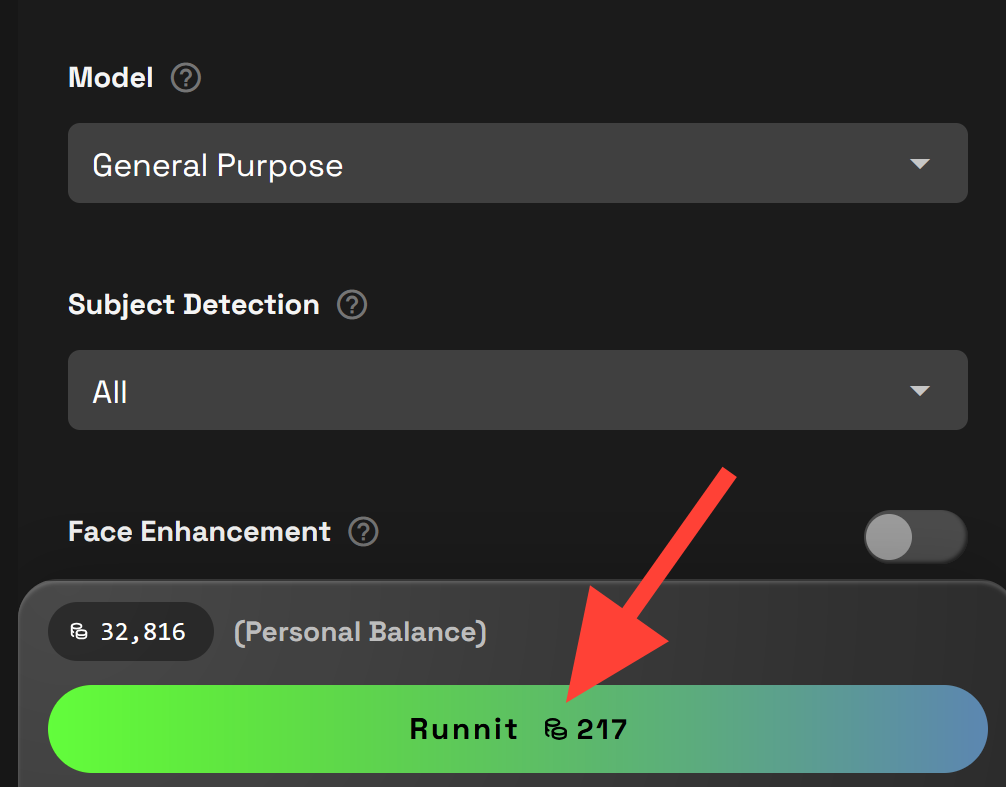Click the Face Enhancement help question mark

click(x=363, y=532)
